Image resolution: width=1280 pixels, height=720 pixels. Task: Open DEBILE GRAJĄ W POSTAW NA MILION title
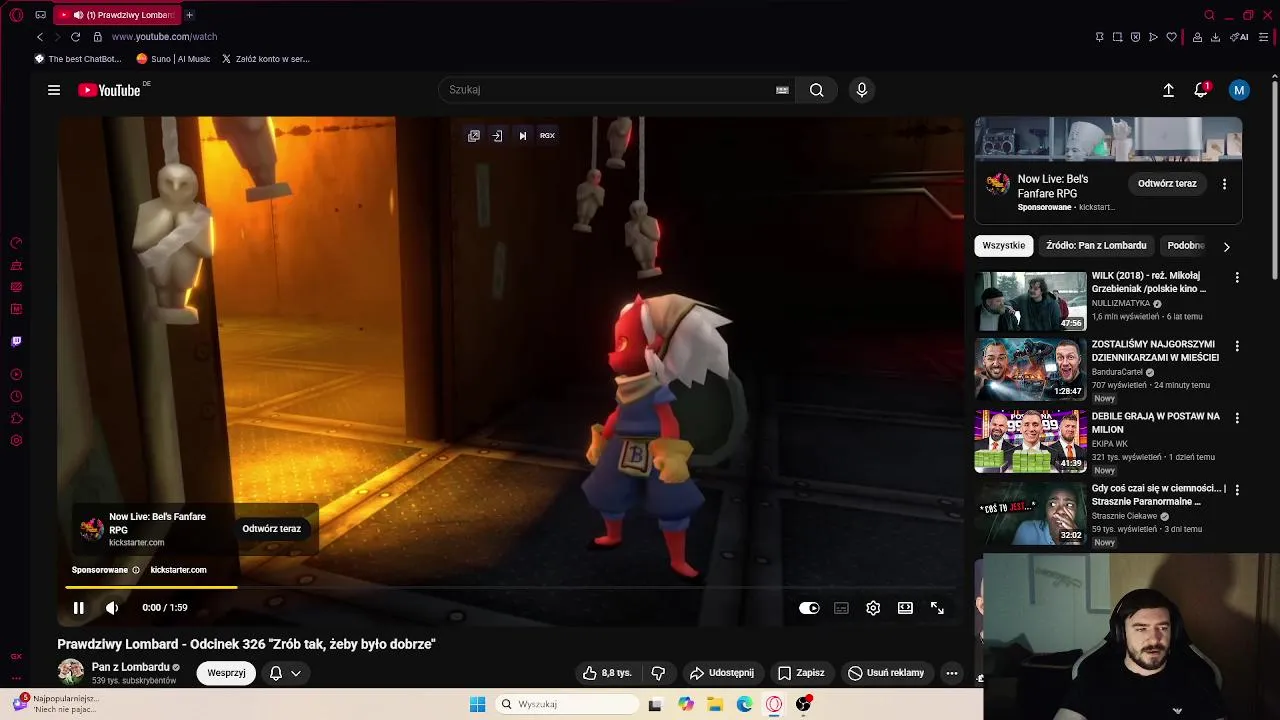pos(1155,423)
